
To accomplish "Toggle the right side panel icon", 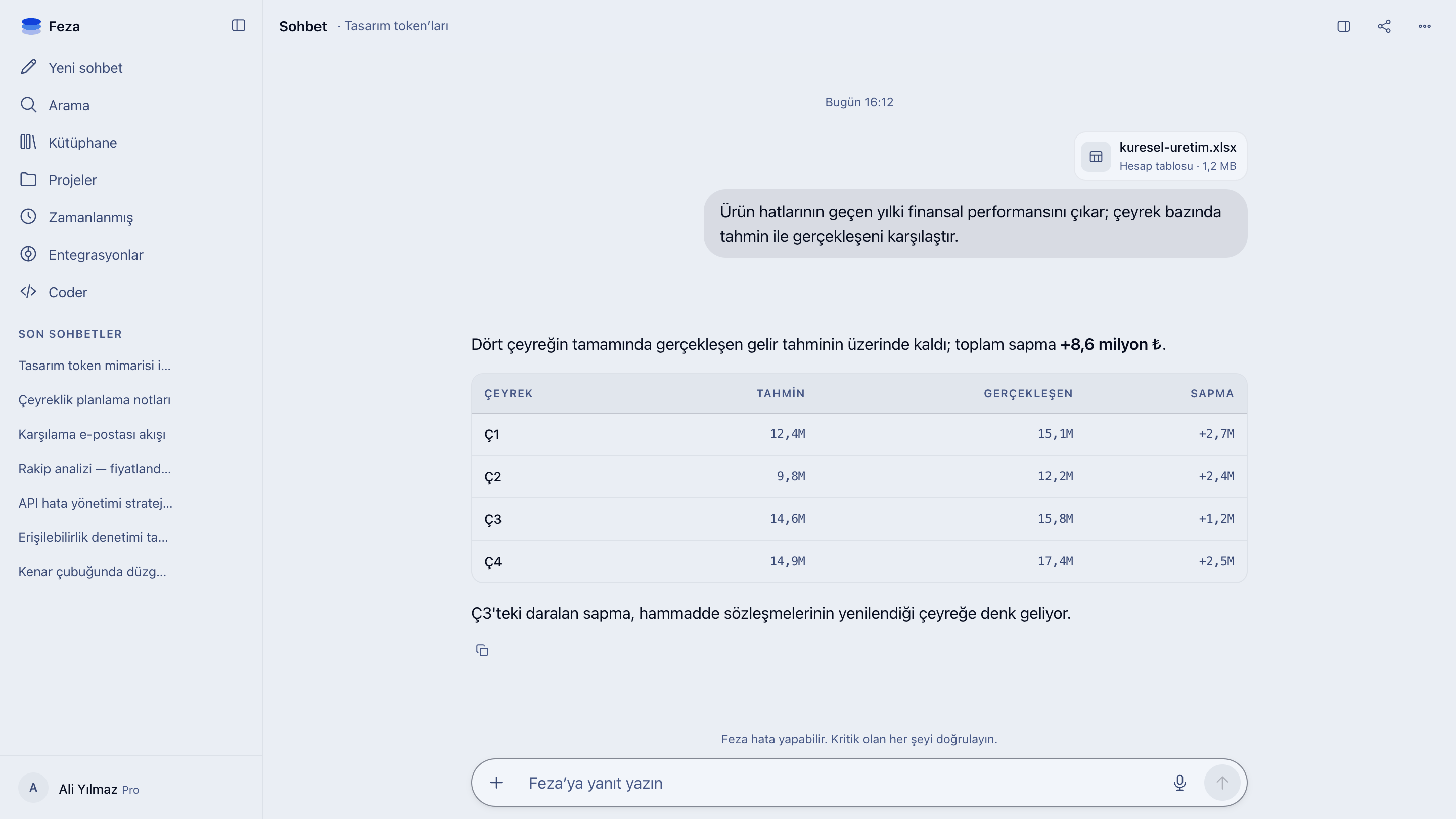I will pos(1344,26).
